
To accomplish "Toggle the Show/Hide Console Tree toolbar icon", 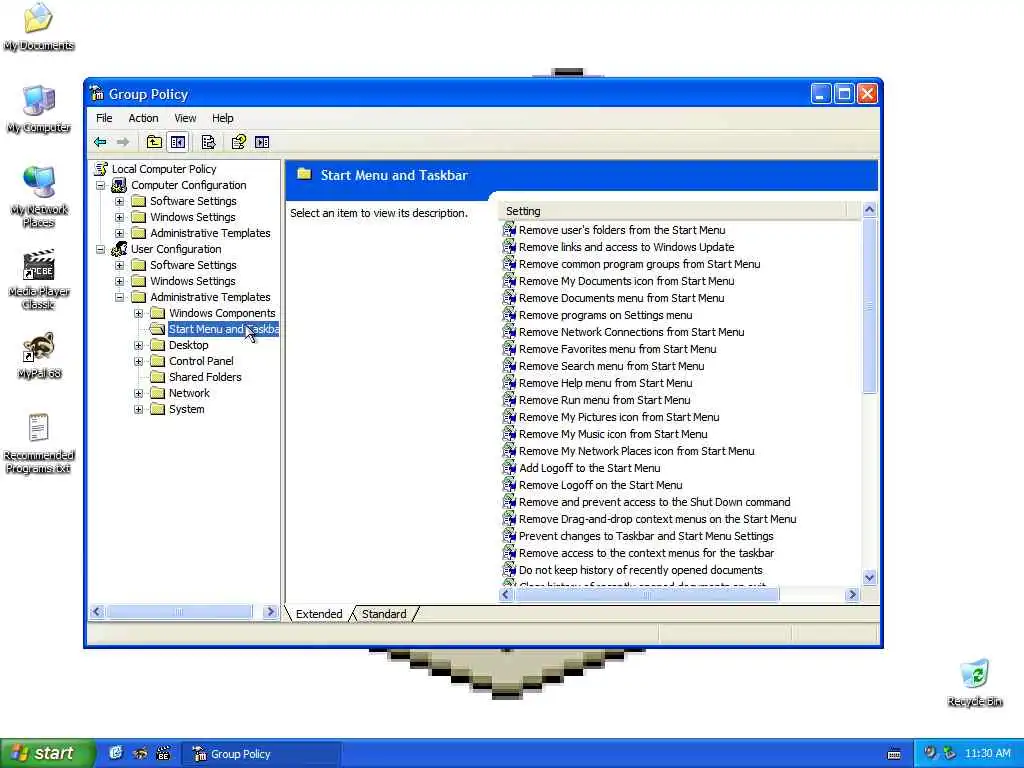I will tap(178, 142).
